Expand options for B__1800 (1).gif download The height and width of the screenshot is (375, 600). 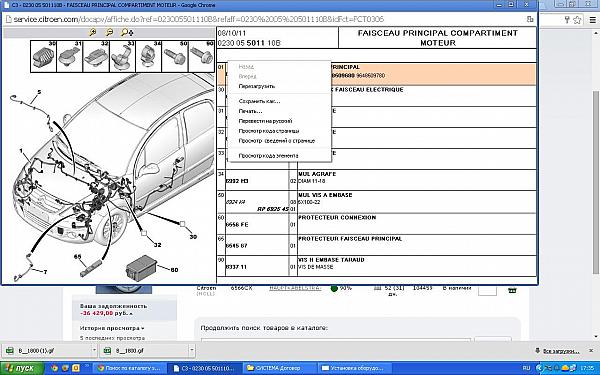(94, 350)
